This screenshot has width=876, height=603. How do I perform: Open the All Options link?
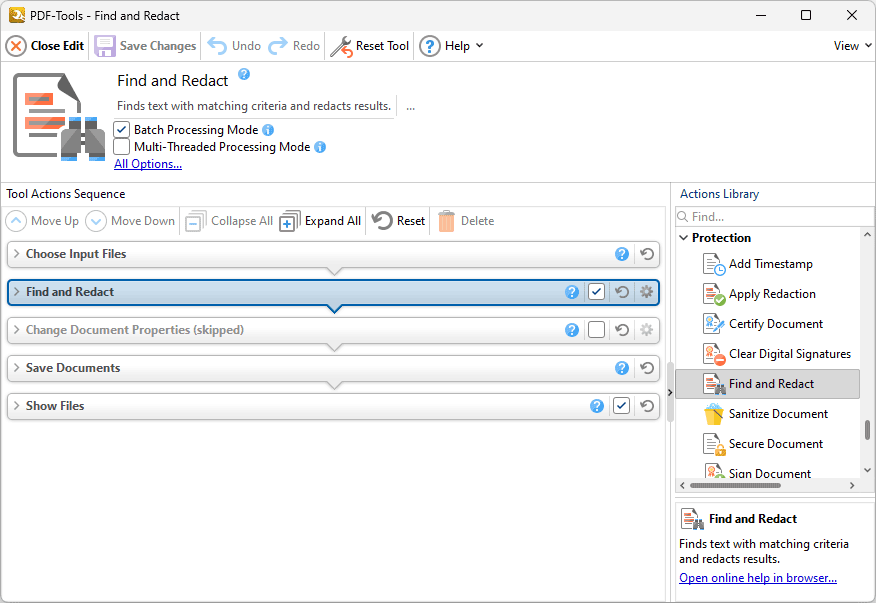[148, 164]
